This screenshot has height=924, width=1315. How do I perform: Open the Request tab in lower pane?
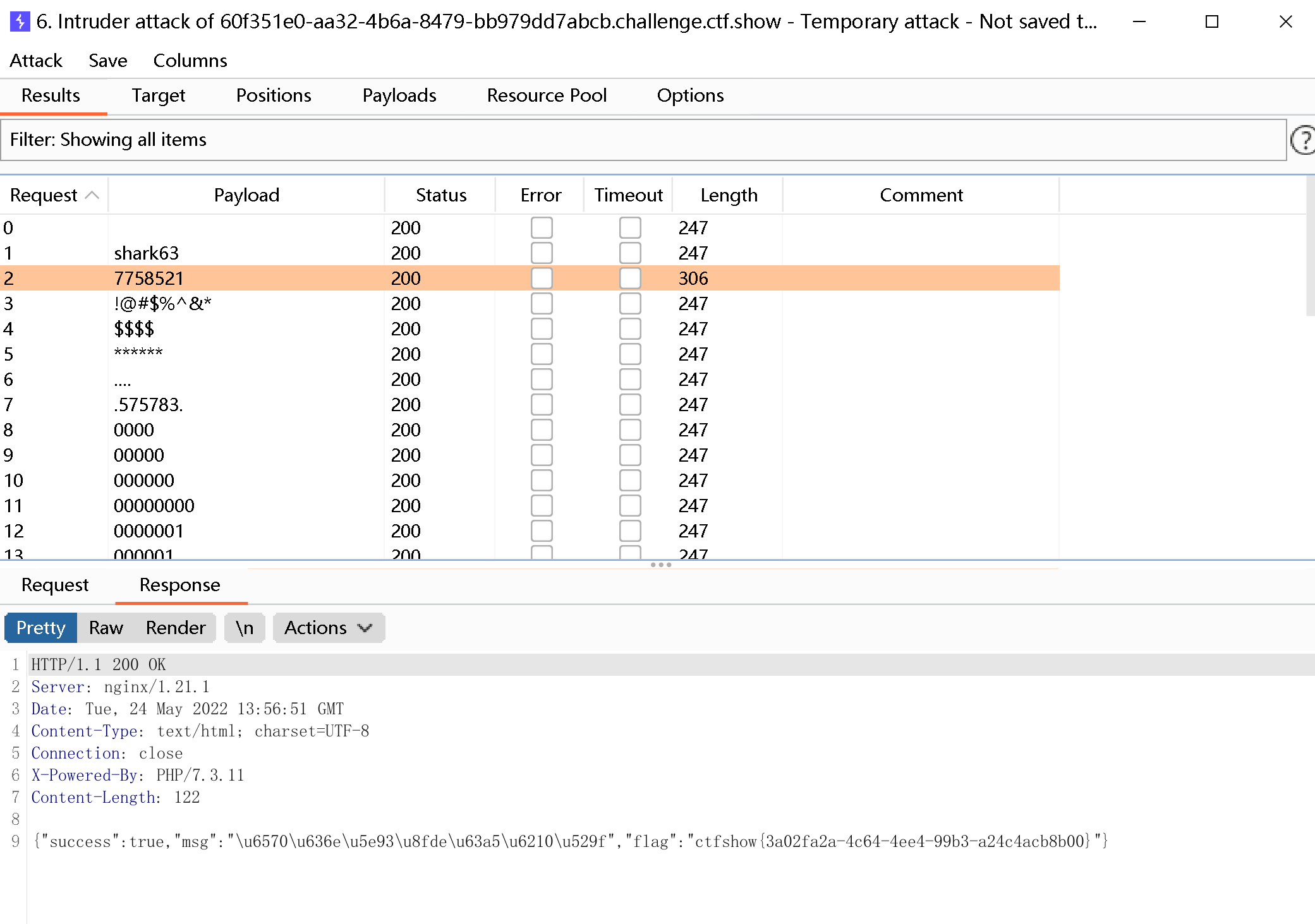(x=55, y=585)
